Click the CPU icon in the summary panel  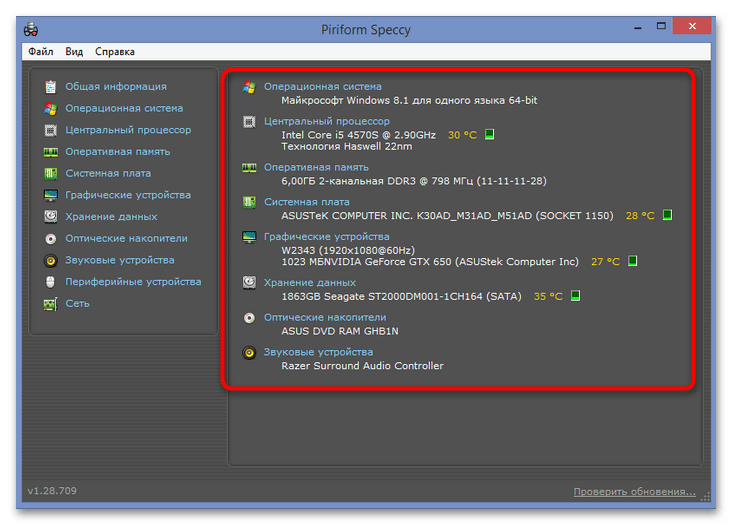click(249, 122)
